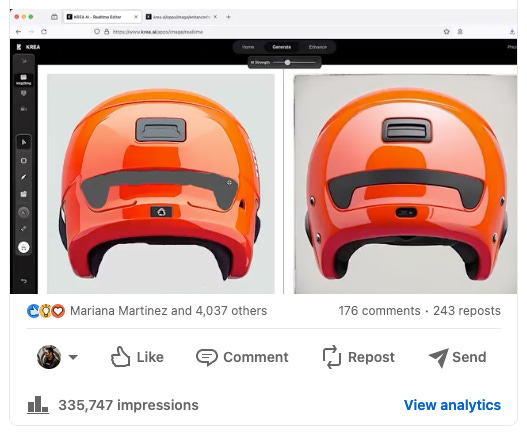Viewport: 527px width, 434px height.
Task: Open View analytics link
Action: point(452,405)
